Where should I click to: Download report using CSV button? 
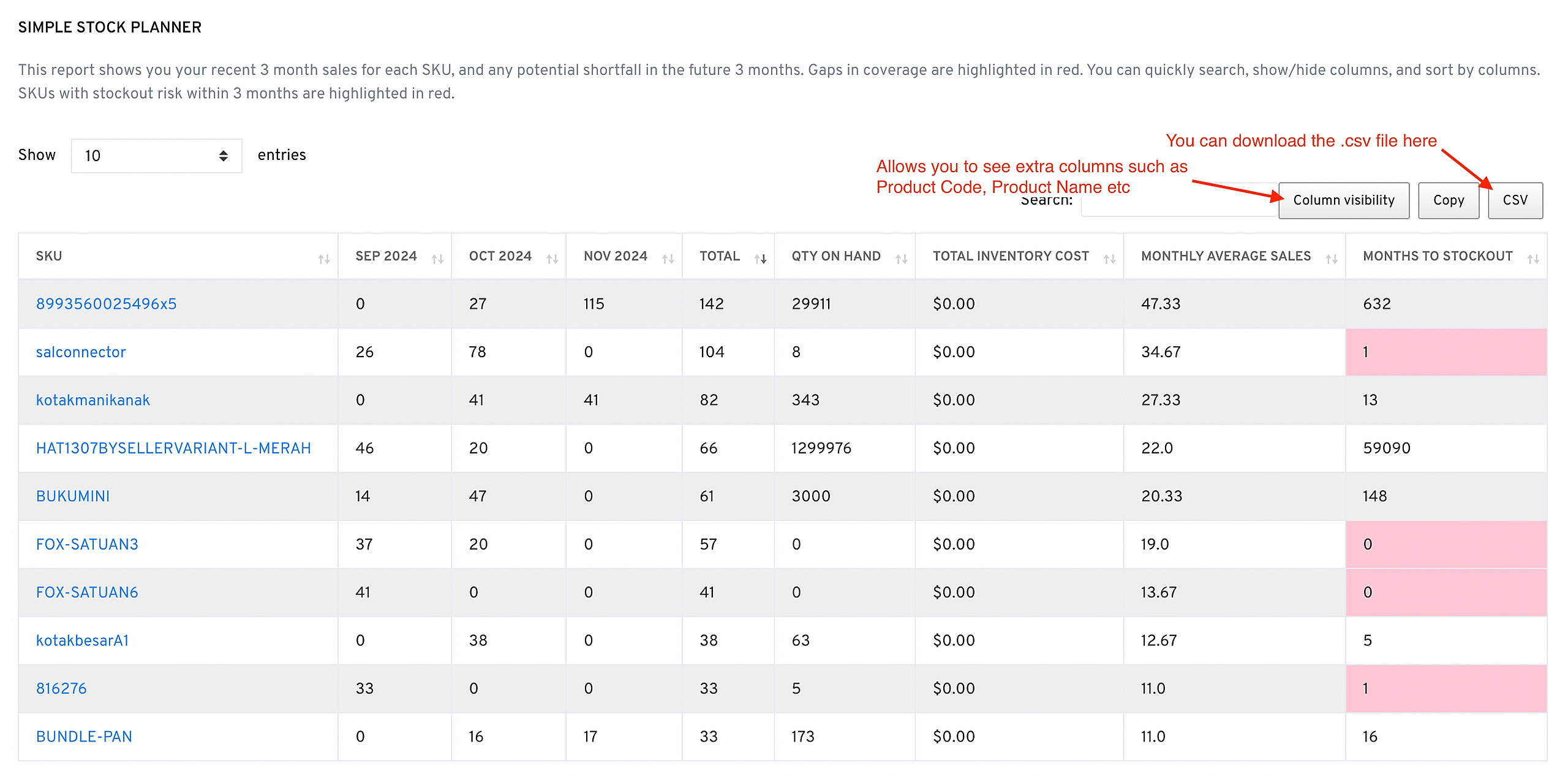pos(1515,200)
